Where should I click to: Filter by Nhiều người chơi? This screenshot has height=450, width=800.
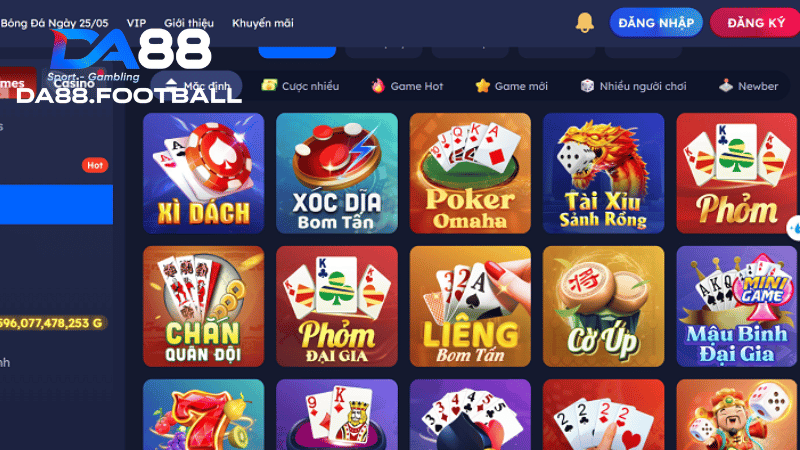pos(633,86)
